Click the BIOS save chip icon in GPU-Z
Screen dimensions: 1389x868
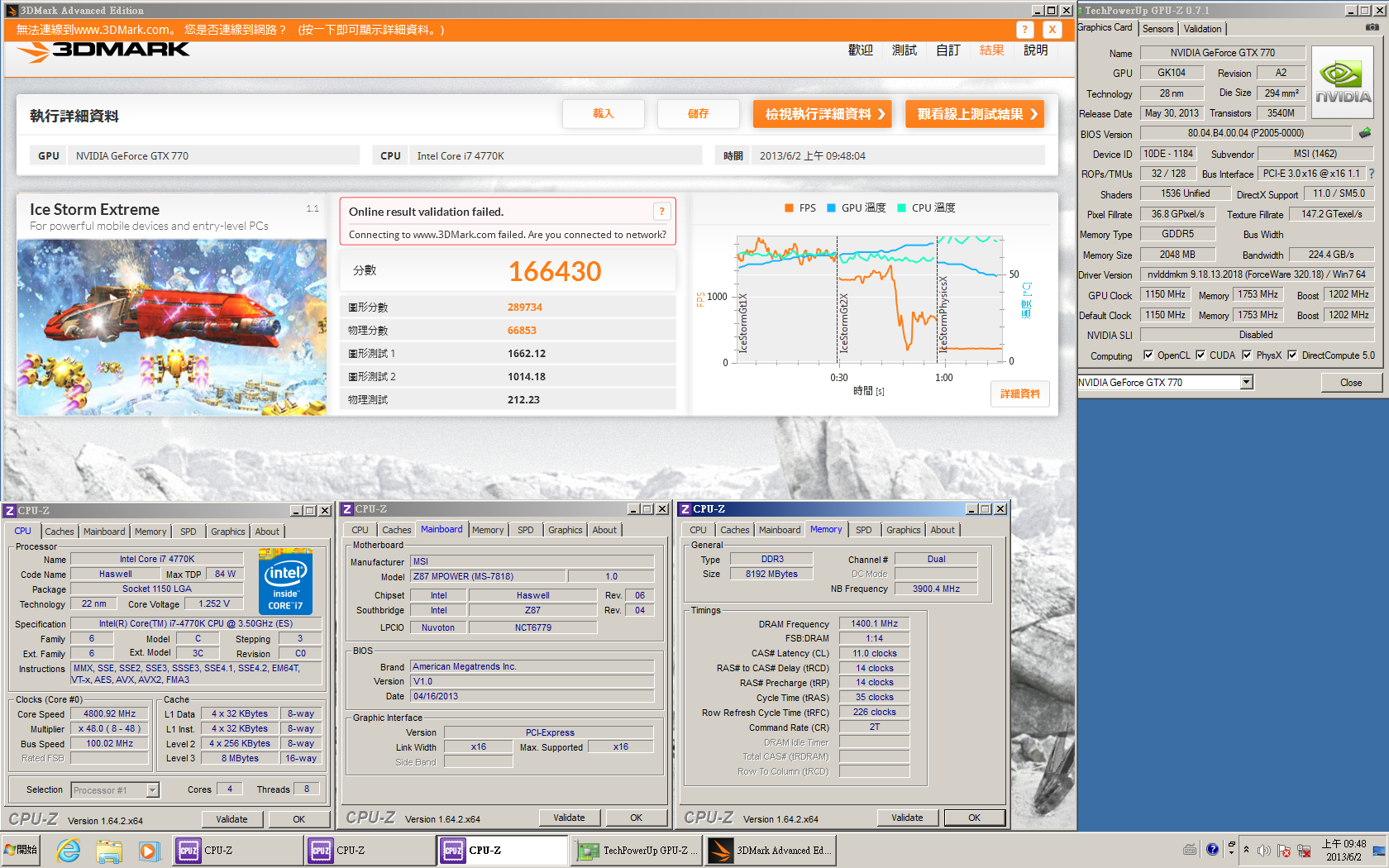click(x=1364, y=133)
